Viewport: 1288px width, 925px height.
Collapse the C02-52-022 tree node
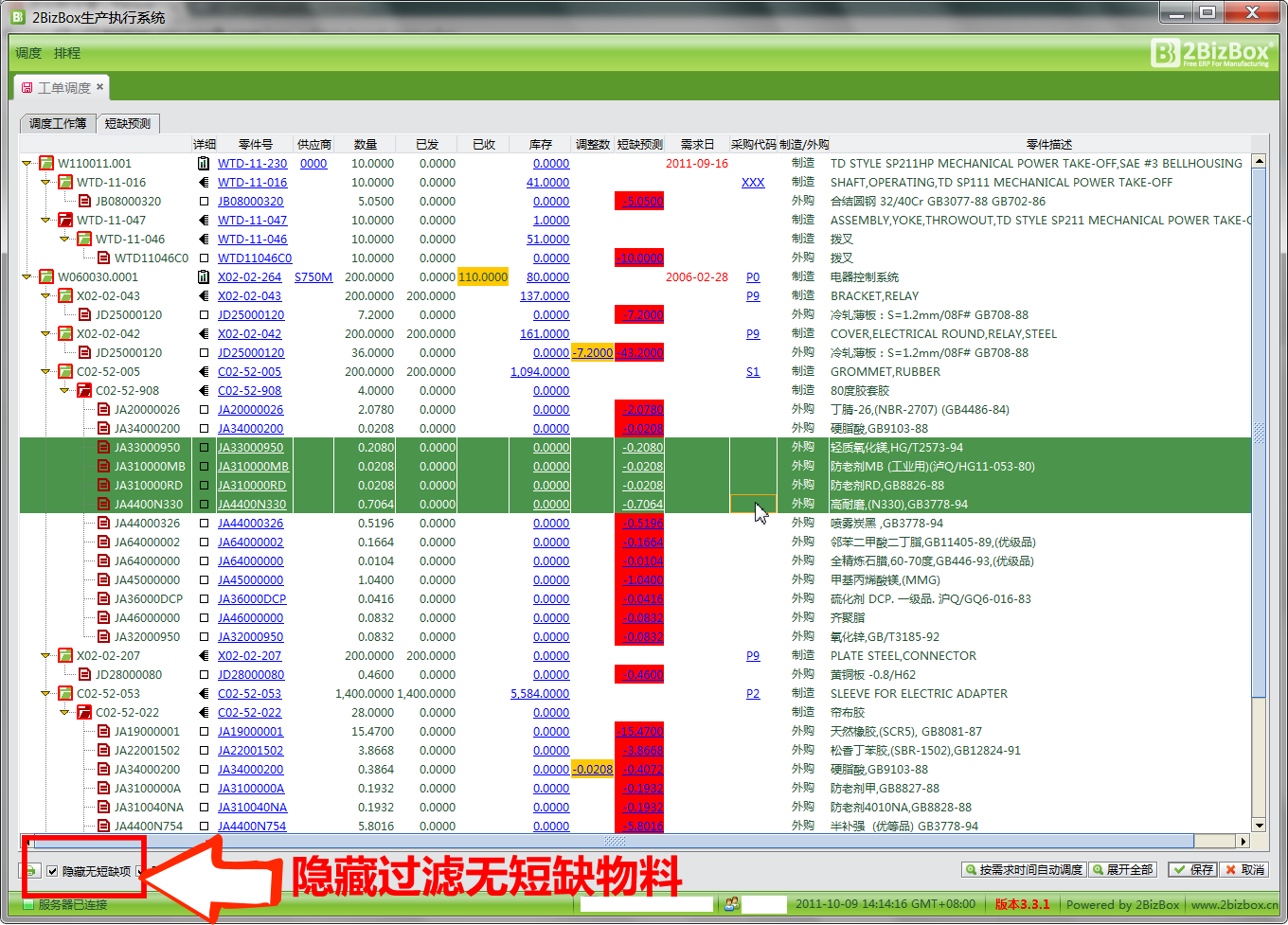point(64,712)
